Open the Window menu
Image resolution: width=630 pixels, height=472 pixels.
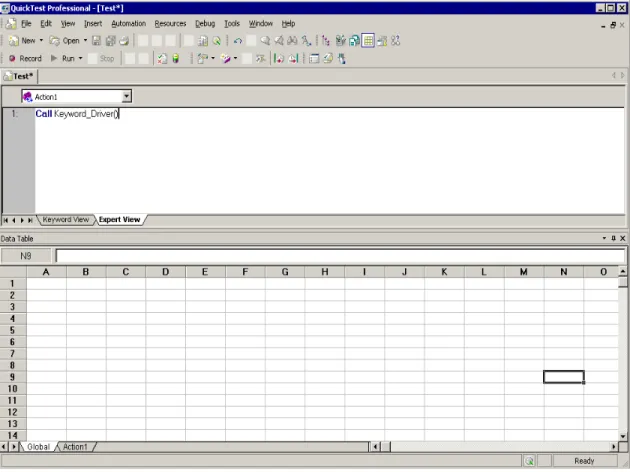(x=261, y=24)
